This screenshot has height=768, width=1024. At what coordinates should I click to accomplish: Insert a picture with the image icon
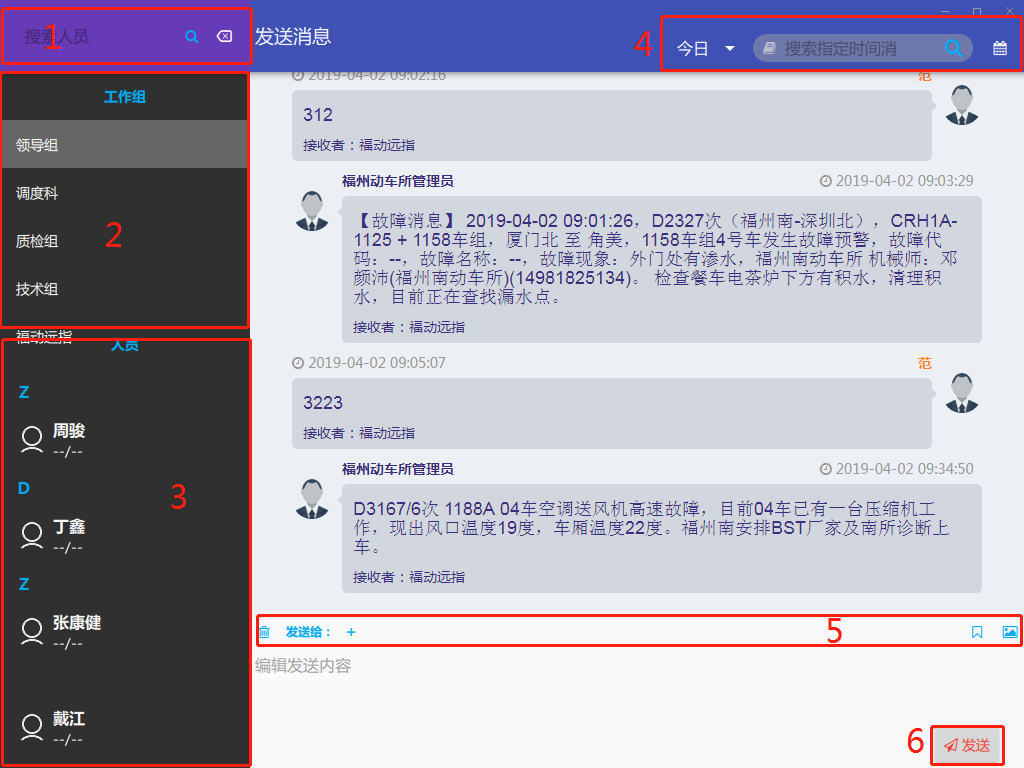(1010, 632)
